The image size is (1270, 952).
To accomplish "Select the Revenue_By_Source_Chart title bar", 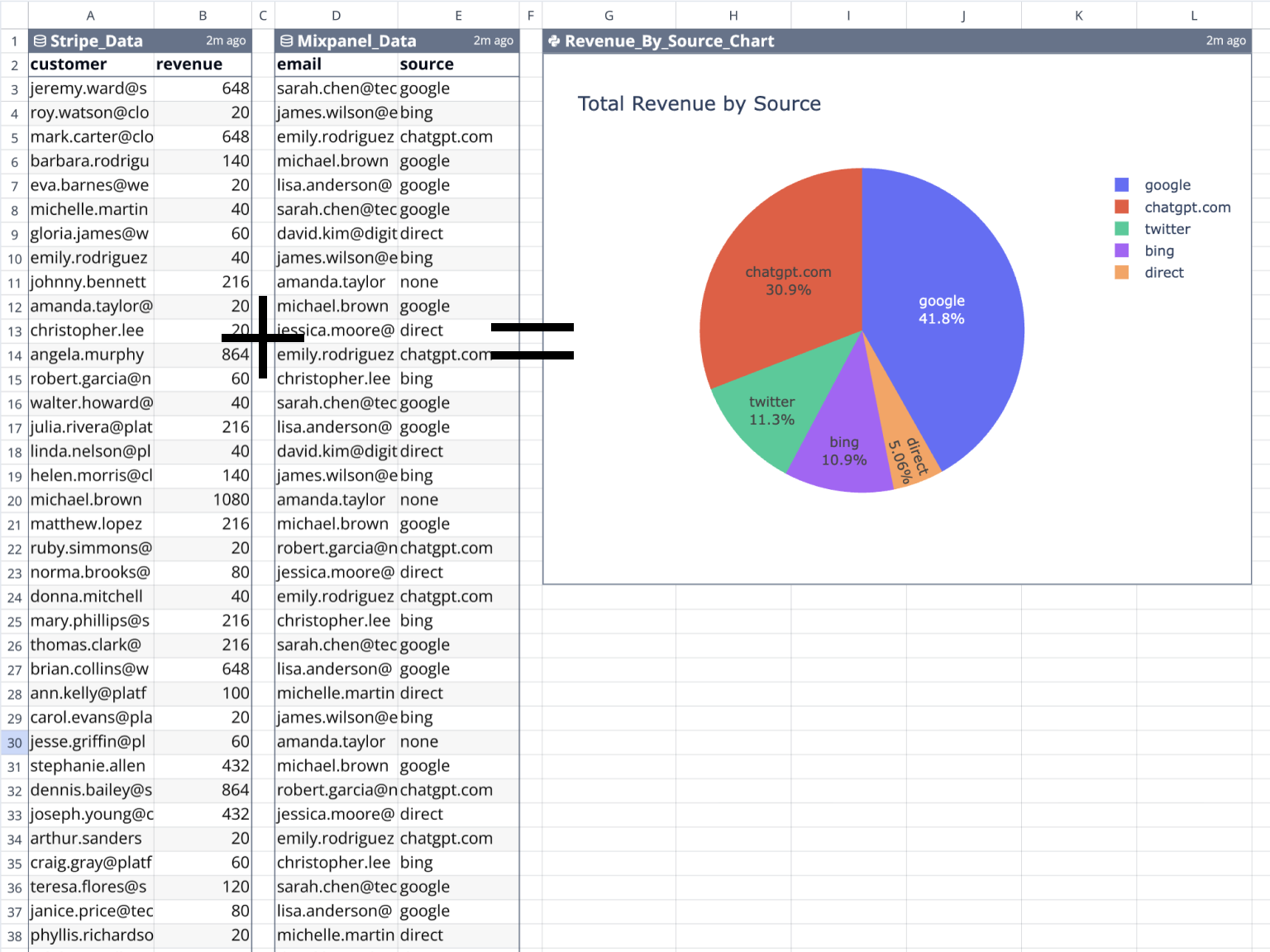I will pos(744,40).
